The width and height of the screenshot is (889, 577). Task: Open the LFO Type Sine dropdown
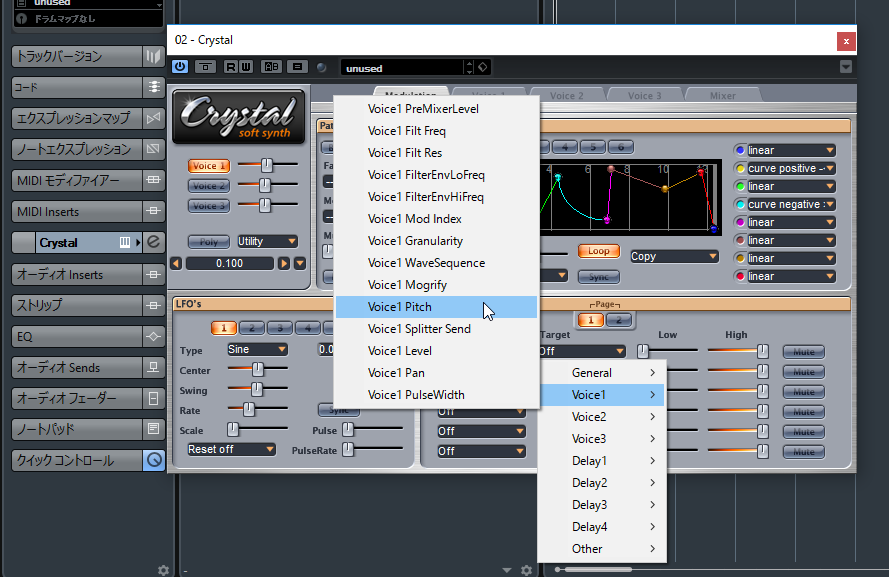point(257,350)
